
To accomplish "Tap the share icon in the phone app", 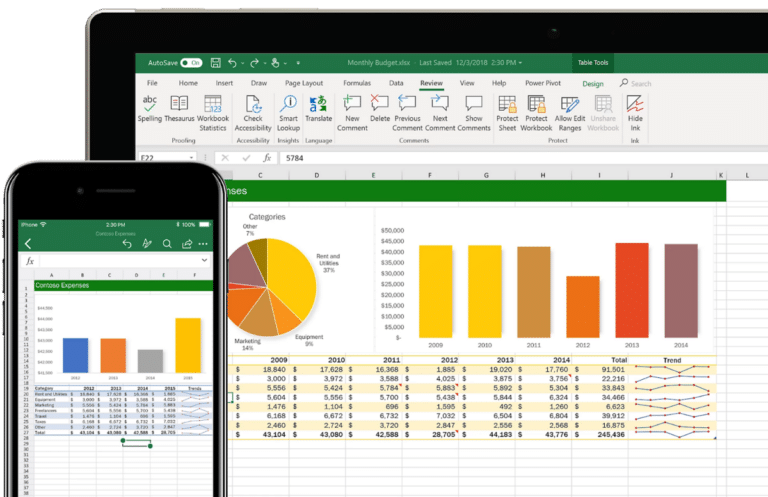I will 187,243.
